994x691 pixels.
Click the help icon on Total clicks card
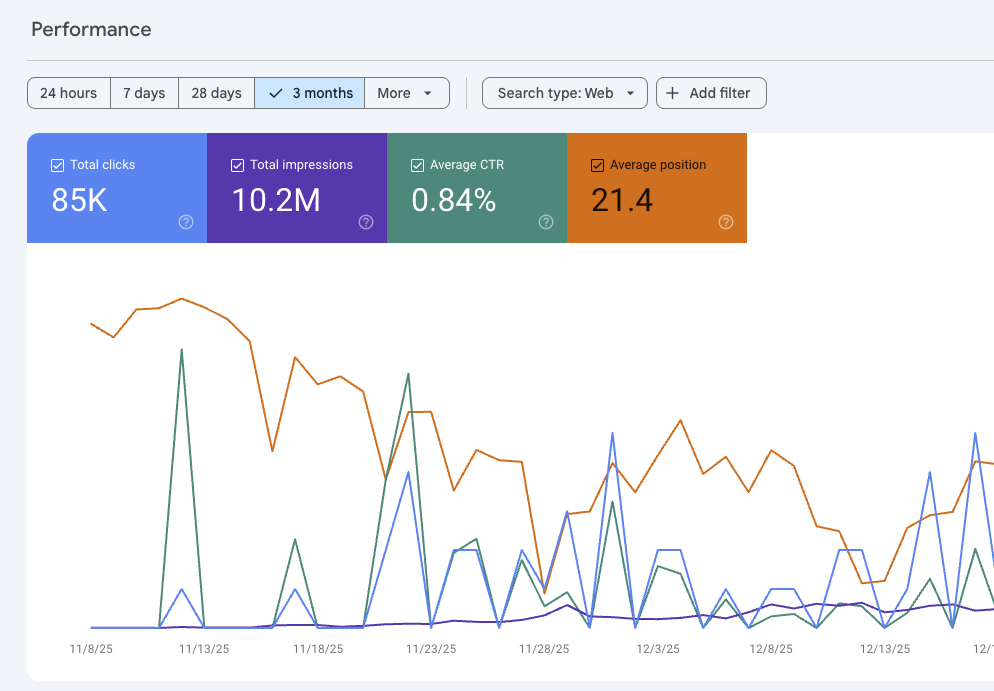185,223
